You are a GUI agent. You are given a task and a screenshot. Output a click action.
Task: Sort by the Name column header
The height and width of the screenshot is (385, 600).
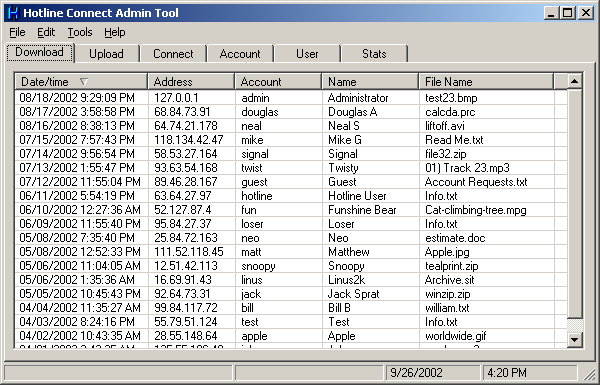point(370,82)
